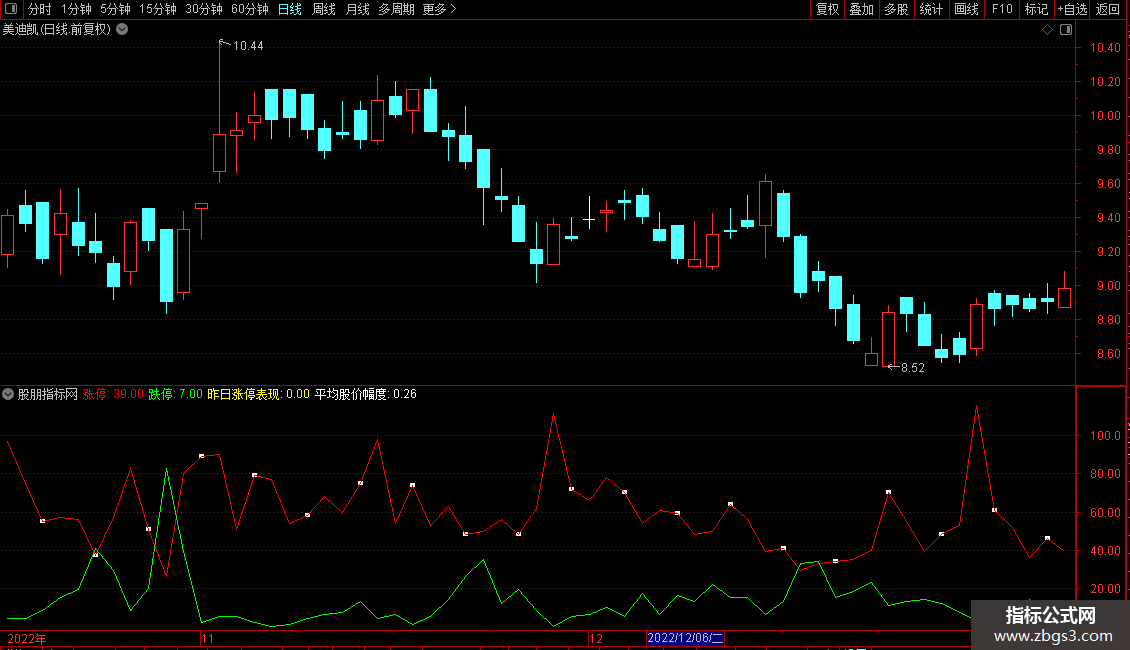The height and width of the screenshot is (650, 1130).
Task: Click the diamond icon in main chart header
Action: coord(1047,30)
